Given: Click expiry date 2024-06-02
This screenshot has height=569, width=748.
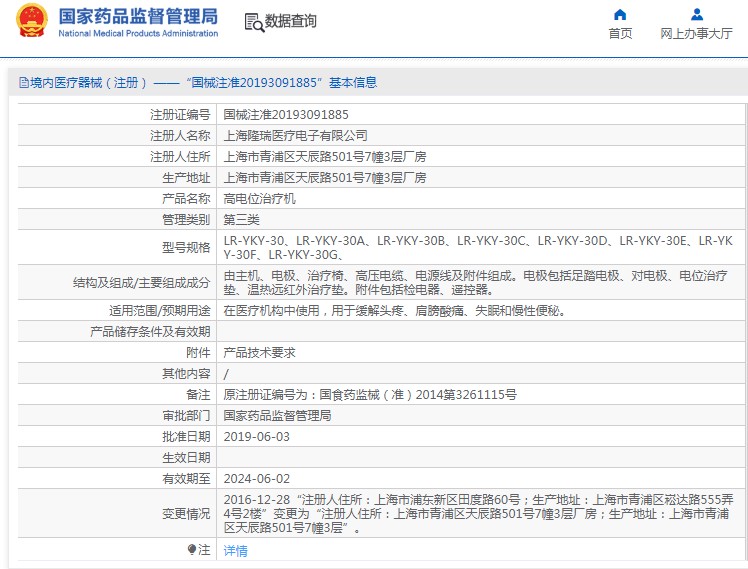Looking at the screenshot, I should pos(256,478).
